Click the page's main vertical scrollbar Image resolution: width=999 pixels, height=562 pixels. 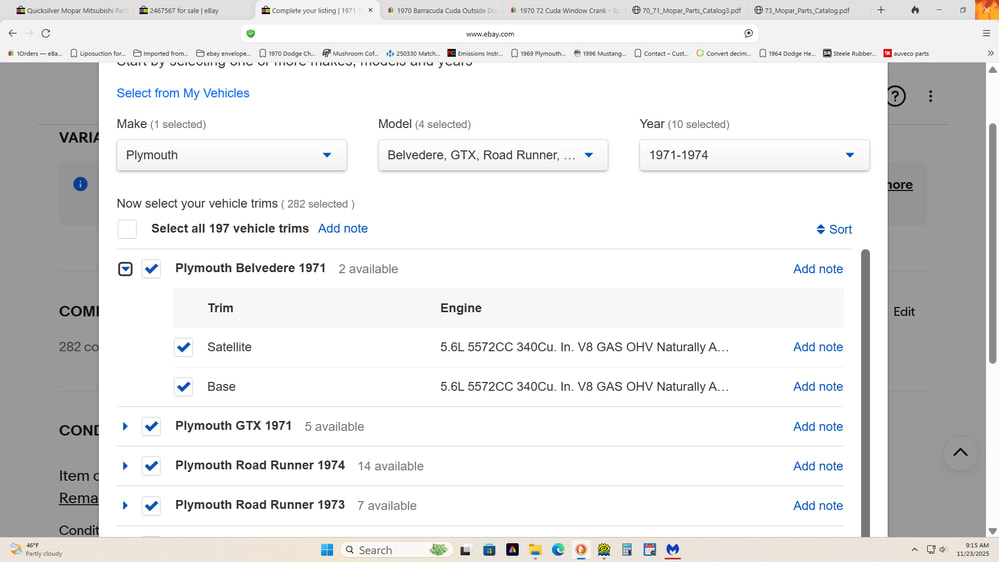[x=992, y=244]
